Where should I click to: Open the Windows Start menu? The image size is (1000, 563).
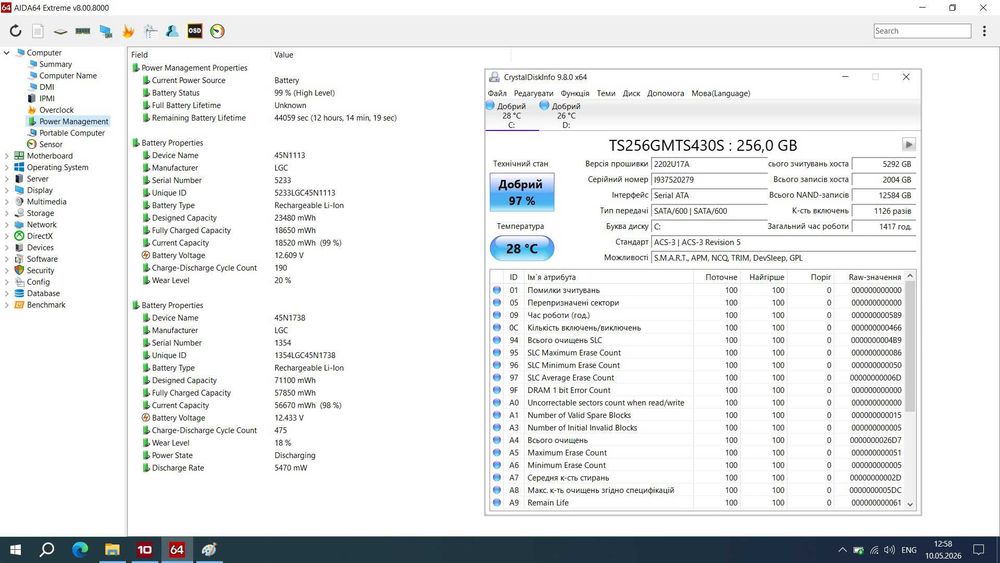[15, 550]
